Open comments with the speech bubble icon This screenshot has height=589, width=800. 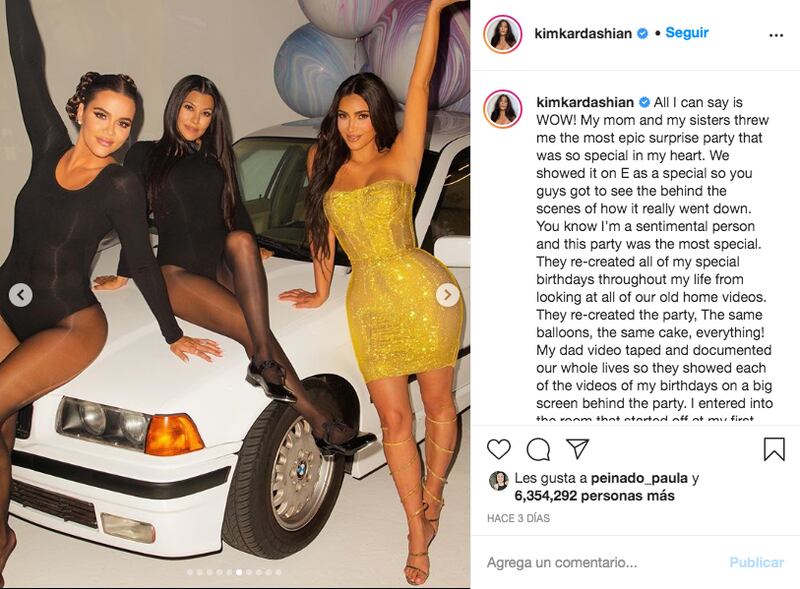click(538, 449)
